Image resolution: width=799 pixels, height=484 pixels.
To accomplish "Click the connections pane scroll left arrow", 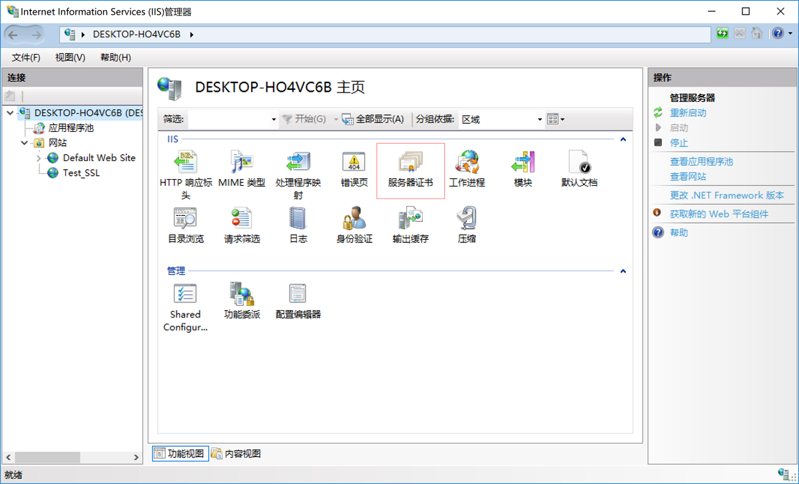I will click(8, 457).
